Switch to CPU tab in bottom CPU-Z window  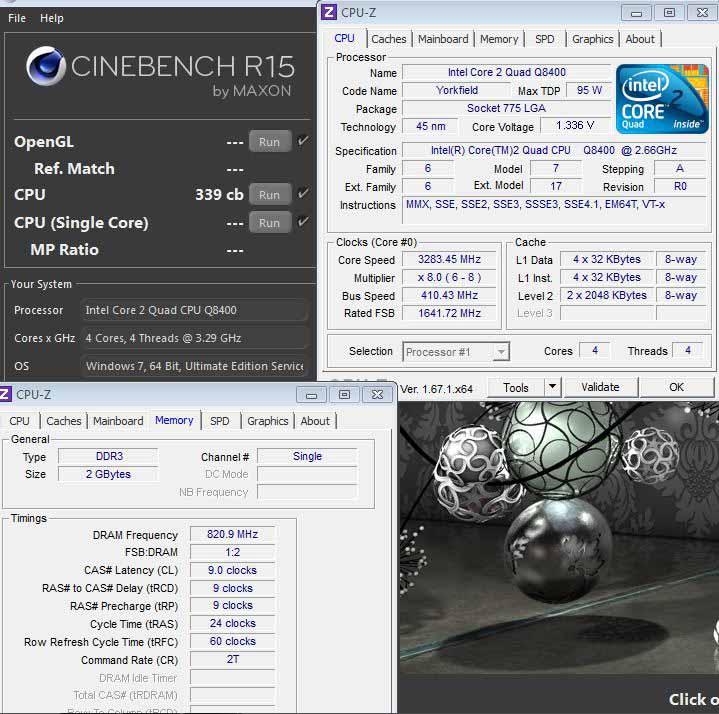[19, 421]
